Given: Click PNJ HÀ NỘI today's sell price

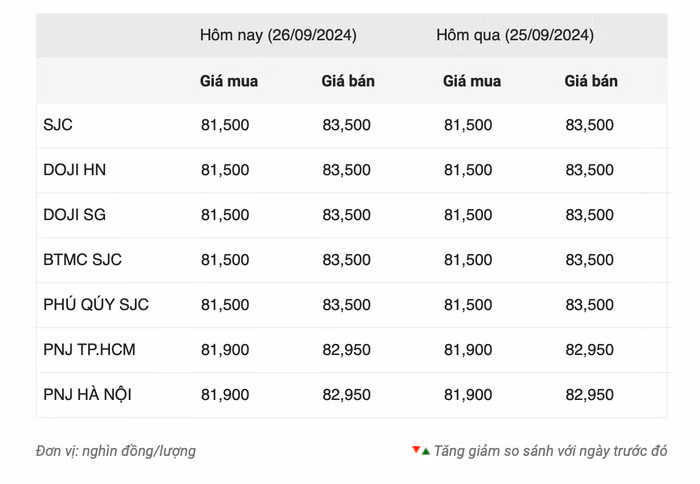Looking at the screenshot, I should tap(346, 395).
